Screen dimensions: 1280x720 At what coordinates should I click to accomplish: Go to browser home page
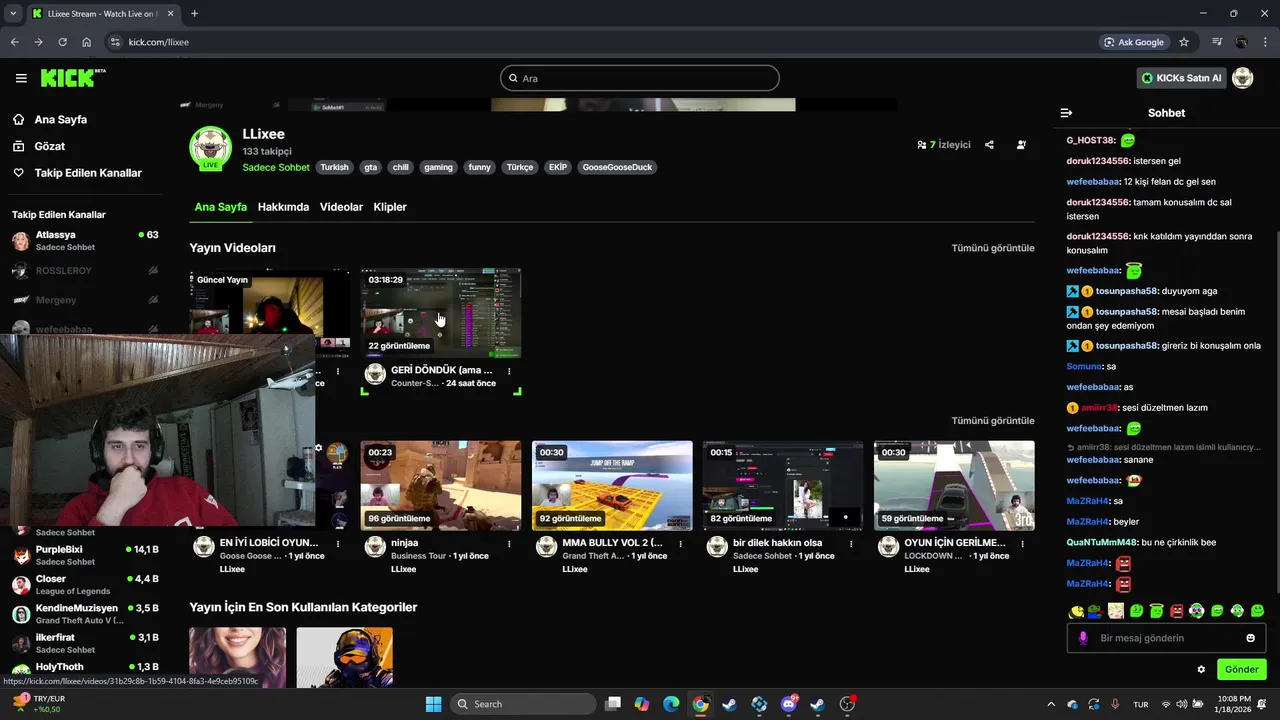[x=87, y=42]
